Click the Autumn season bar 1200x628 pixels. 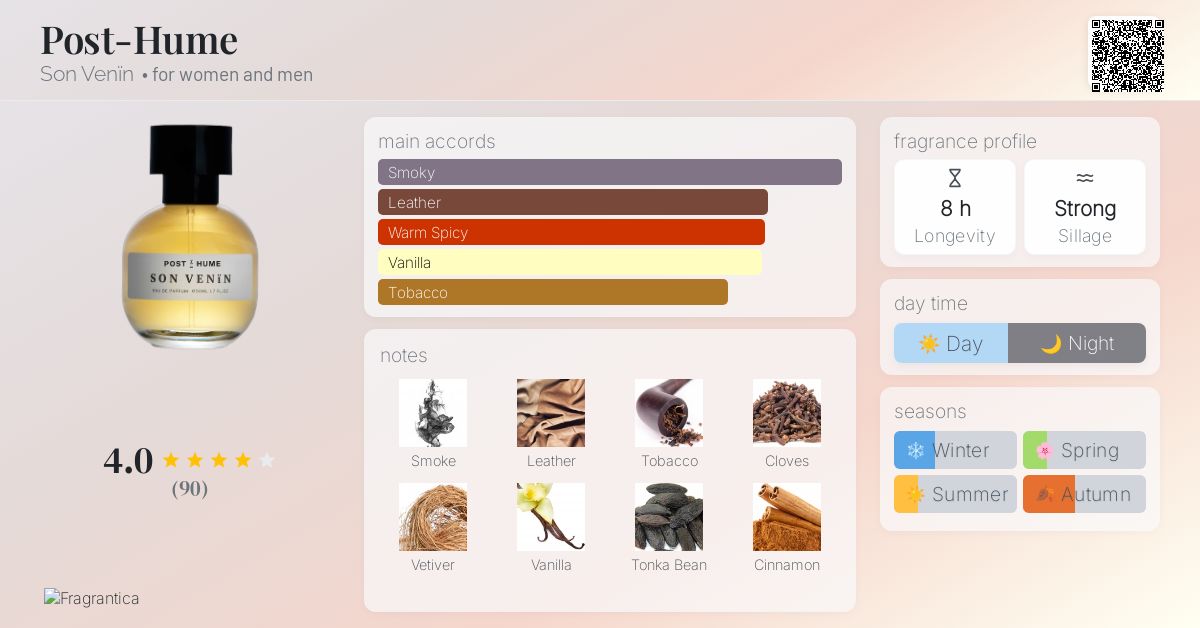1084,494
